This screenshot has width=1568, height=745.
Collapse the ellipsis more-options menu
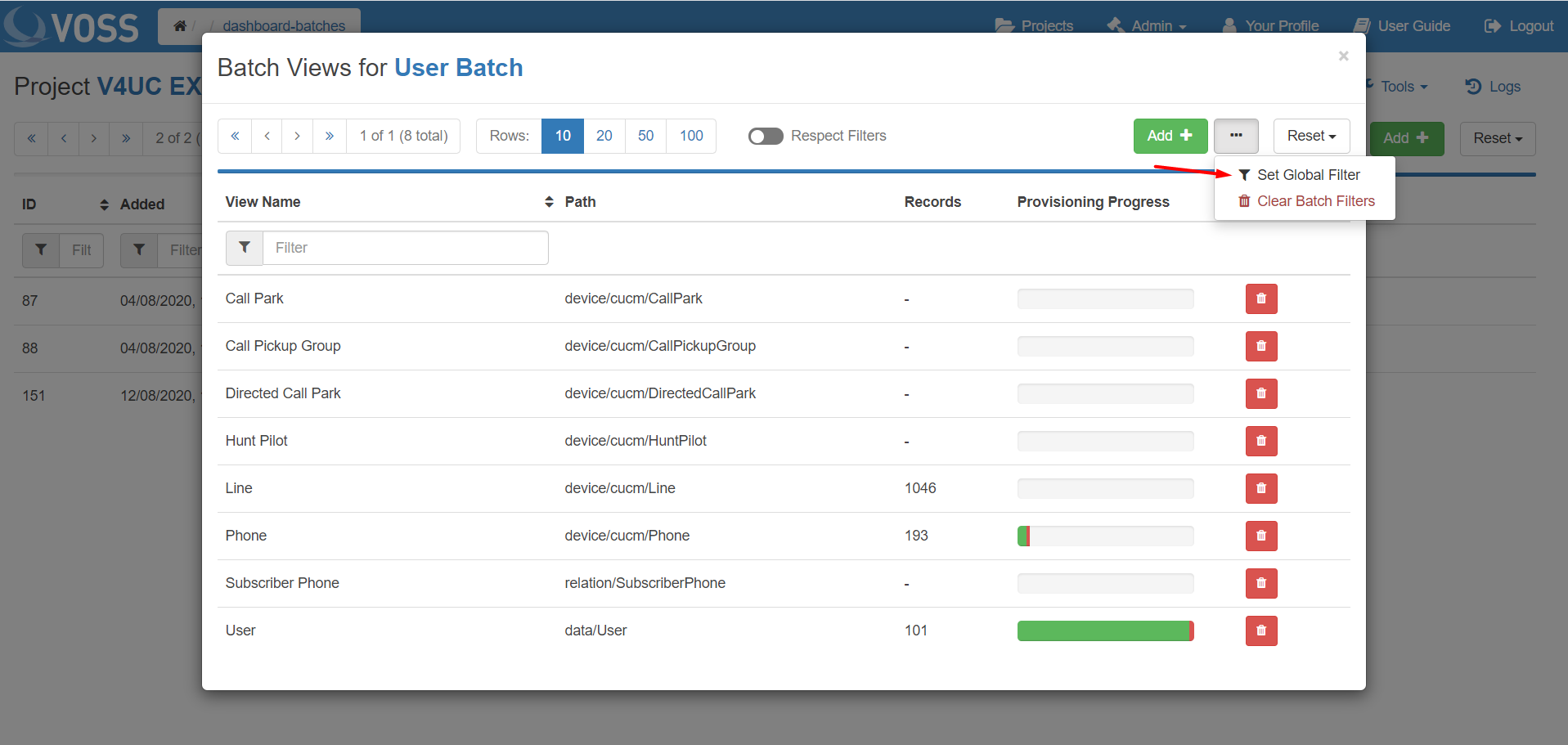pyautogui.click(x=1235, y=136)
